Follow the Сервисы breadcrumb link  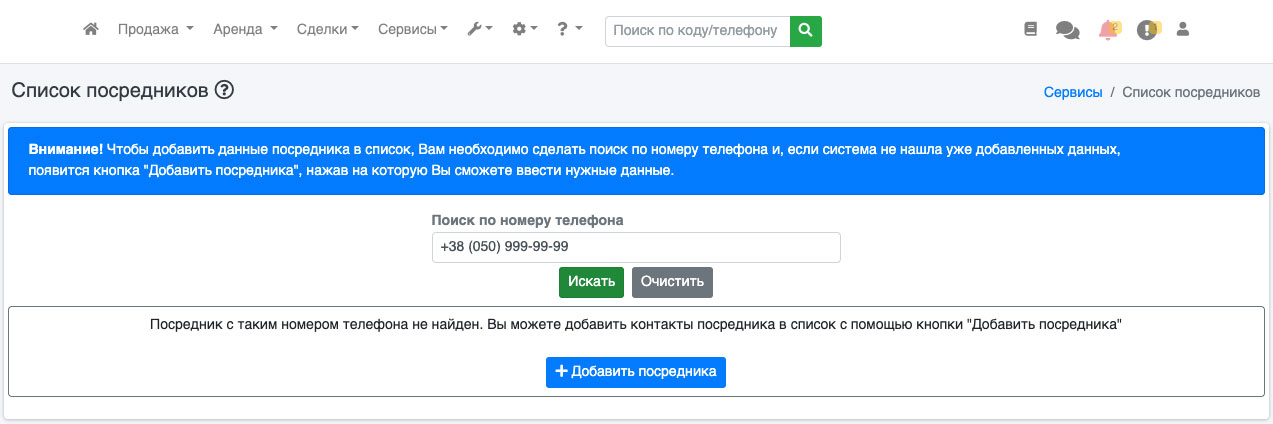pyautogui.click(x=1072, y=92)
